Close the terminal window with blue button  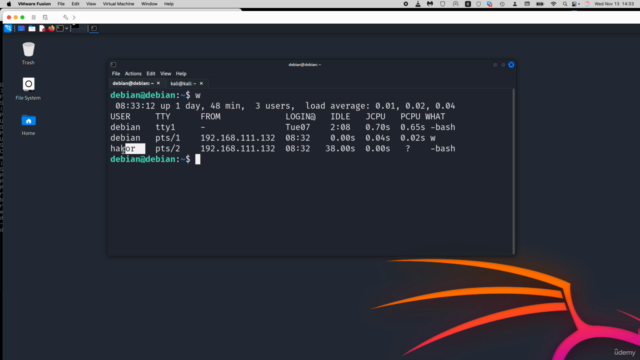511,64
